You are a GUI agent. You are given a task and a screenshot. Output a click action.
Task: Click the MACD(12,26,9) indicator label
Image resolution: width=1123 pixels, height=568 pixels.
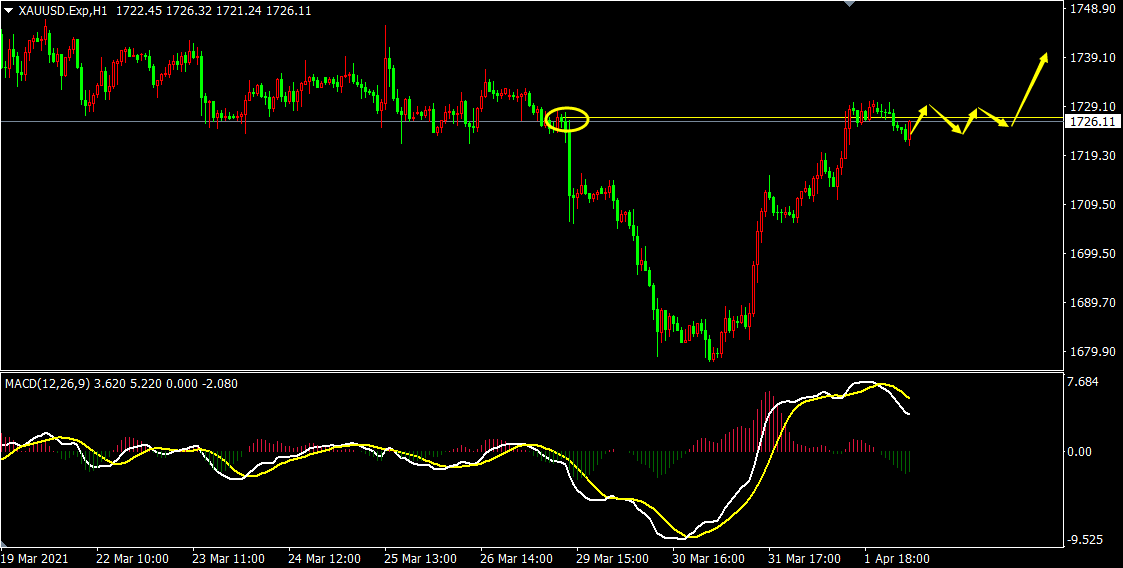pyautogui.click(x=48, y=383)
